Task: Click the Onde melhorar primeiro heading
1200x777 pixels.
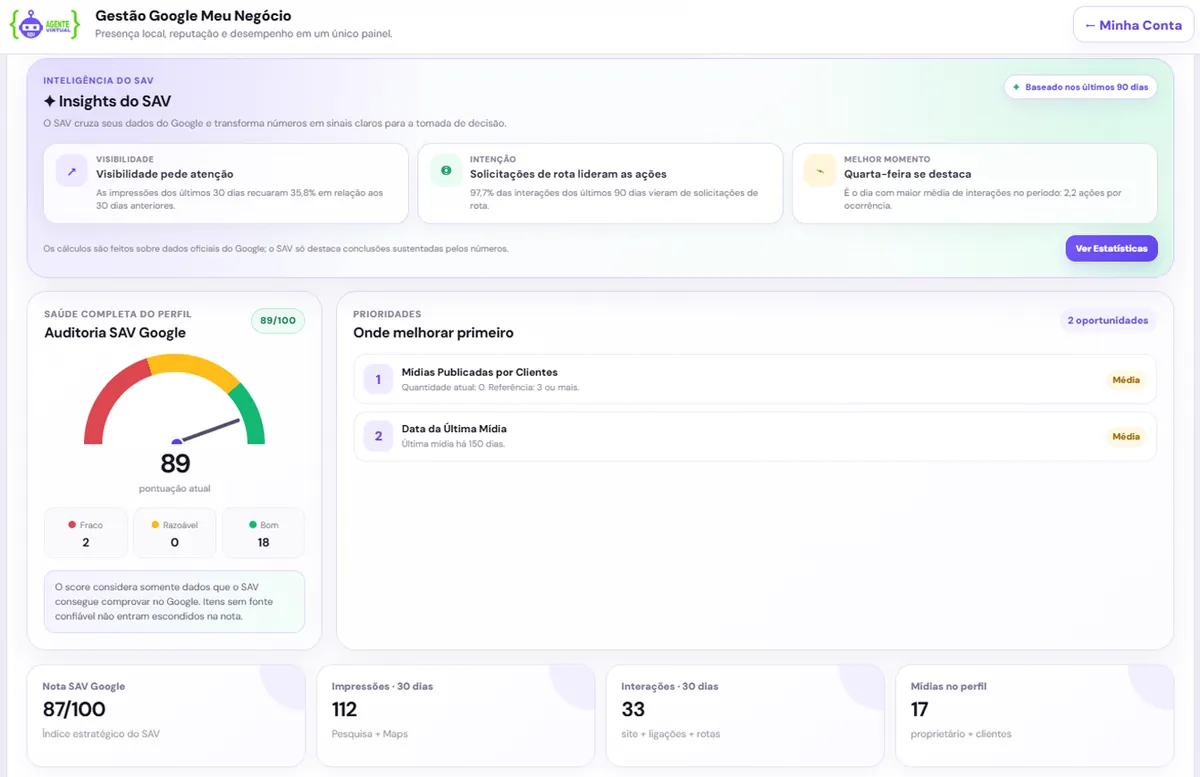Action: (x=433, y=333)
